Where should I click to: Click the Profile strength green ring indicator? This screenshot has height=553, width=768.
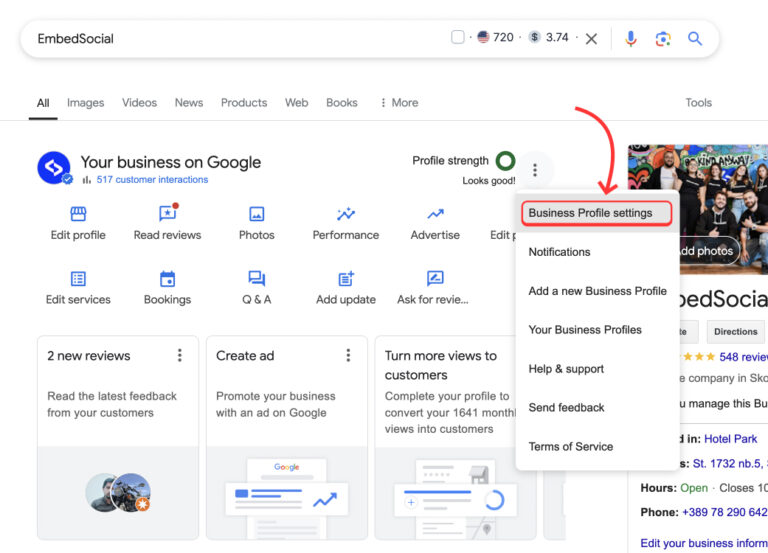click(x=505, y=161)
